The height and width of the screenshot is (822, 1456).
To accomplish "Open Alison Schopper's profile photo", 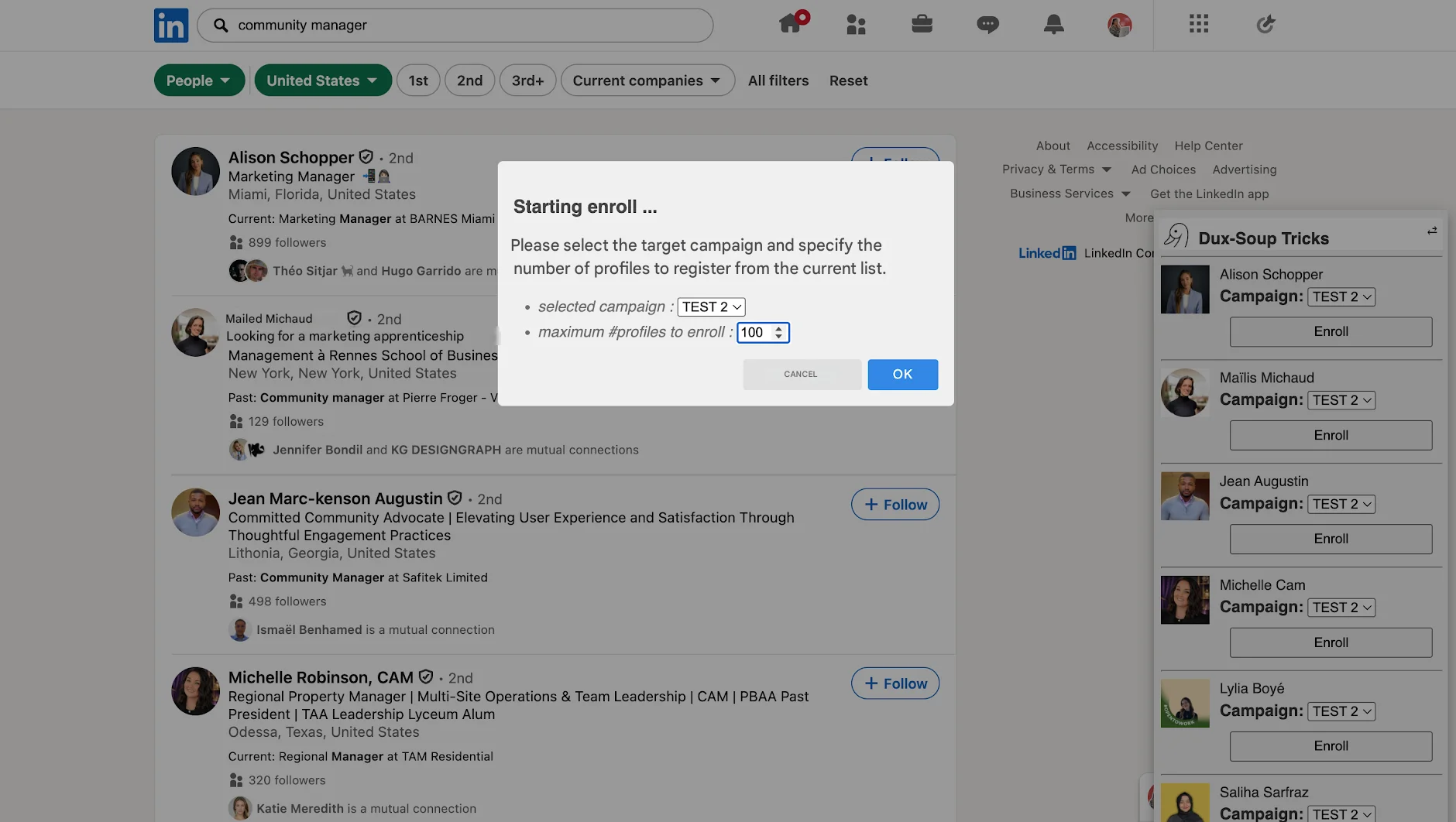I will [195, 171].
